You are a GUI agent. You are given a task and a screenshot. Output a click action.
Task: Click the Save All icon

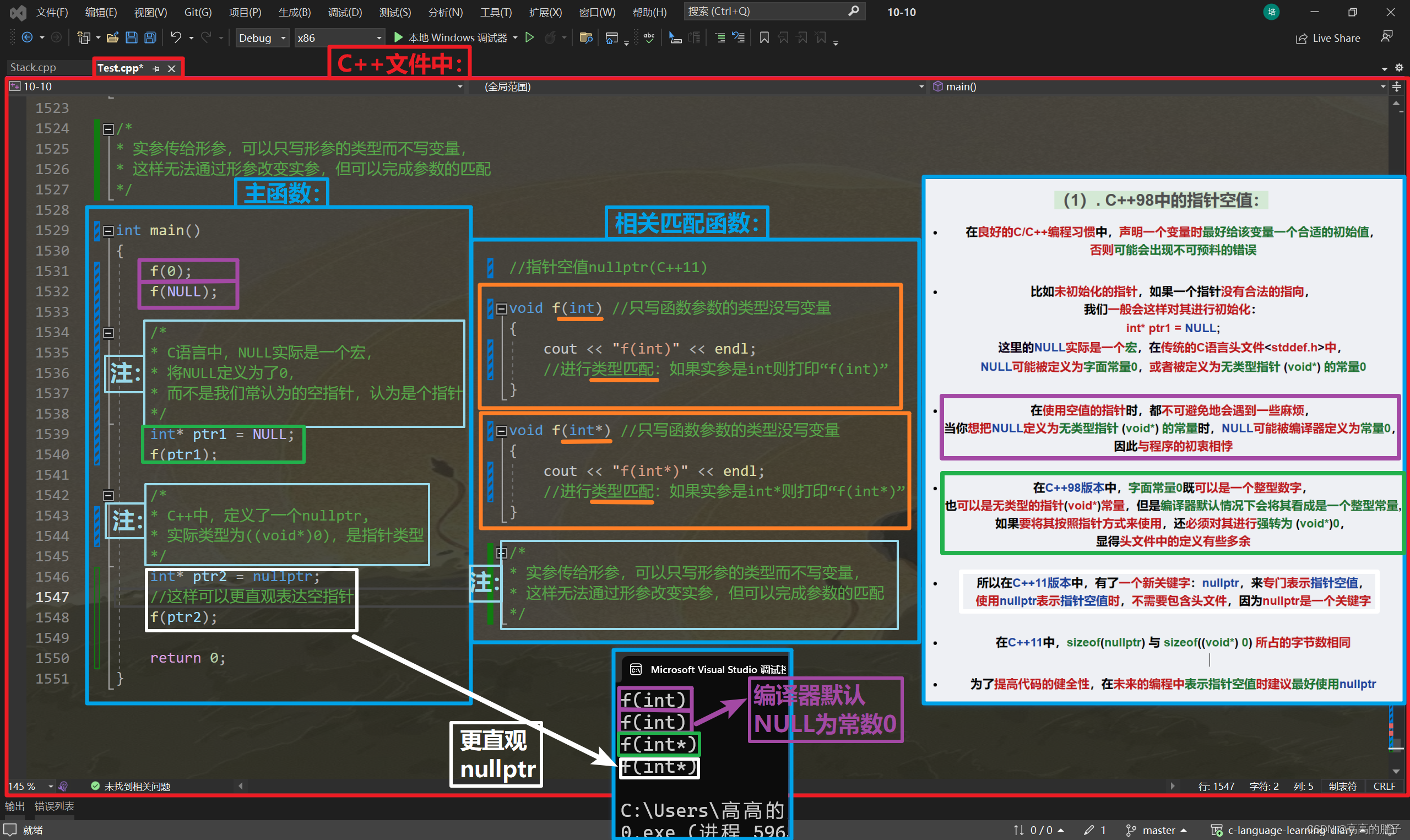click(x=150, y=38)
